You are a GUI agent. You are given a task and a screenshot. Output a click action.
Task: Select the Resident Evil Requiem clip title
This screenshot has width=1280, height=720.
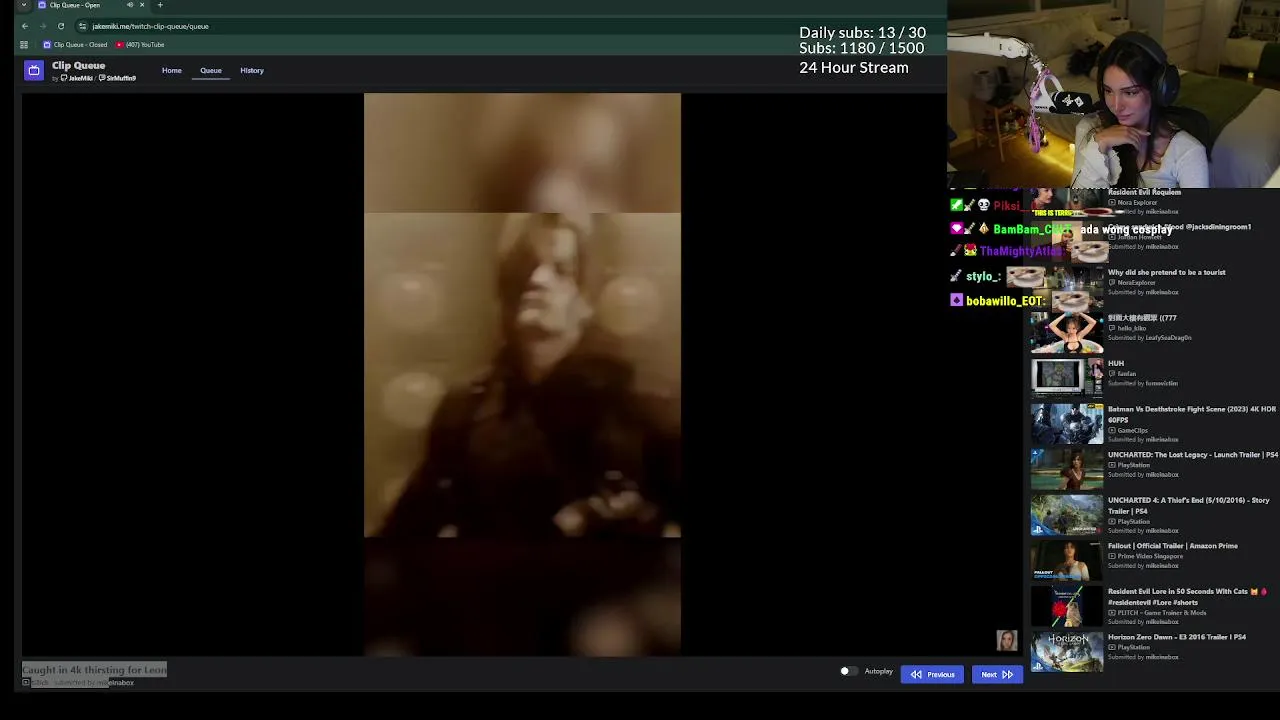coord(1144,192)
